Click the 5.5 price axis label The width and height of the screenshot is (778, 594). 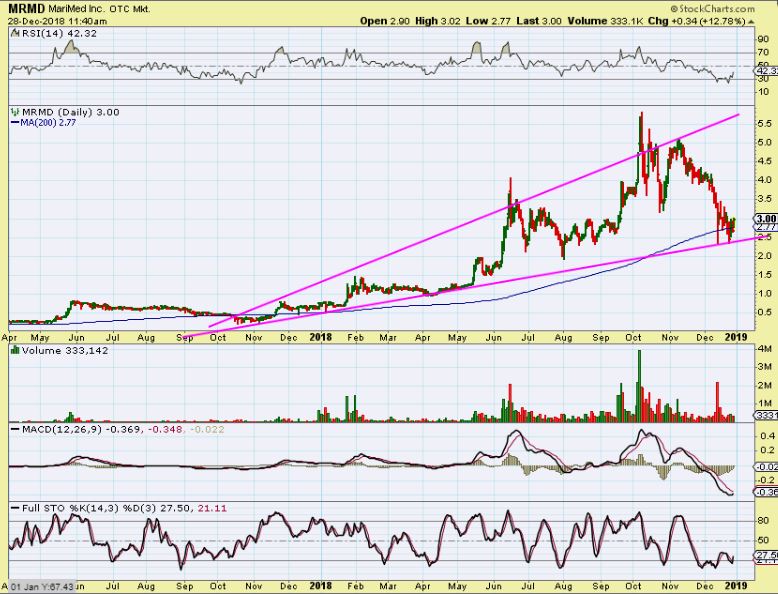click(765, 124)
